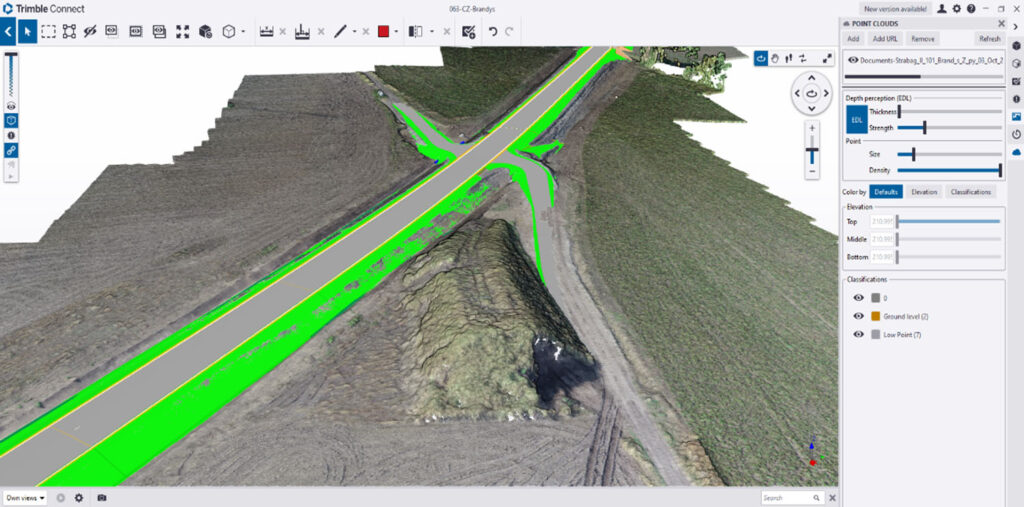This screenshot has height=507, width=1024.
Task: Hide the Ground level (2) classification
Action: coord(858,316)
